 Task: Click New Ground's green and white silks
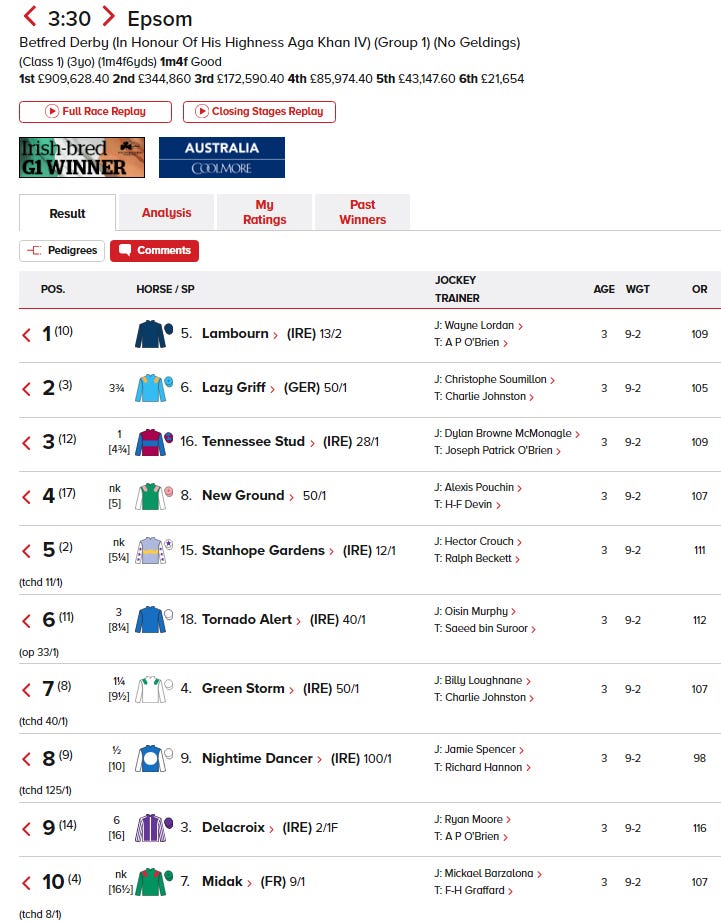154,496
